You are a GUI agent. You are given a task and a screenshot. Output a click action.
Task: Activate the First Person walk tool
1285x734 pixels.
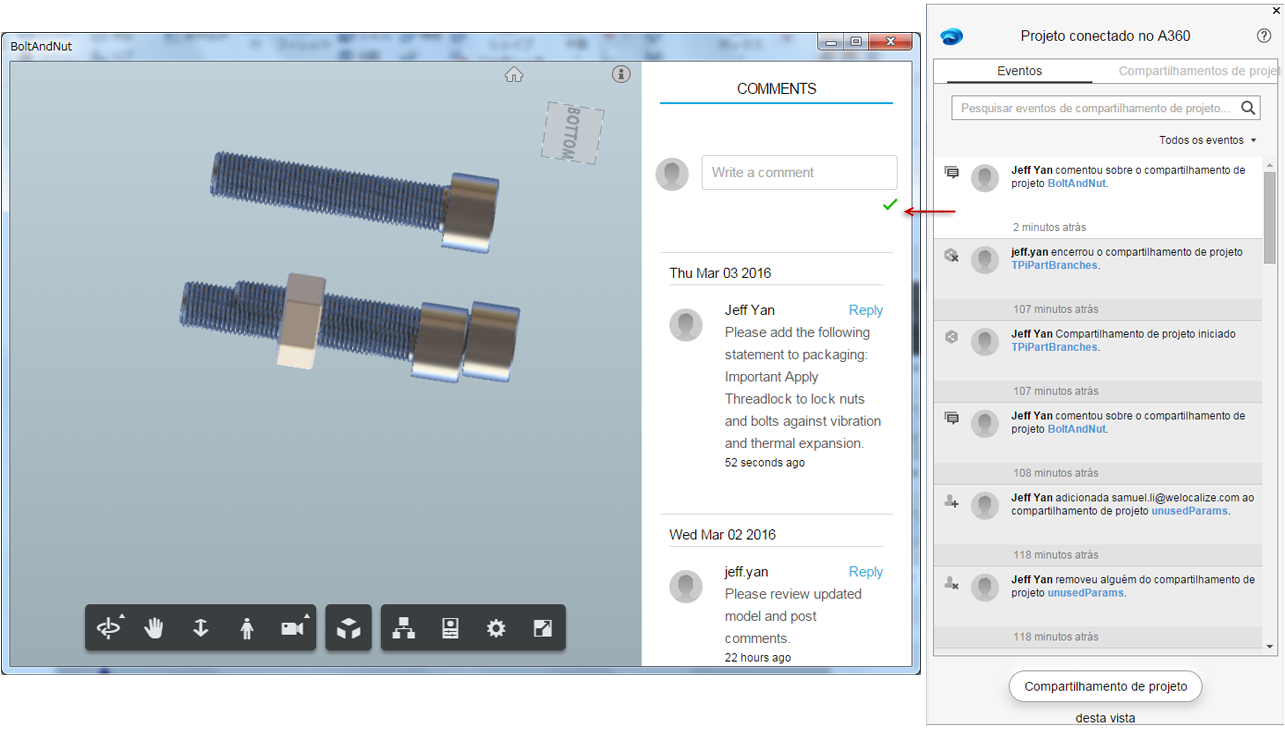(247, 628)
